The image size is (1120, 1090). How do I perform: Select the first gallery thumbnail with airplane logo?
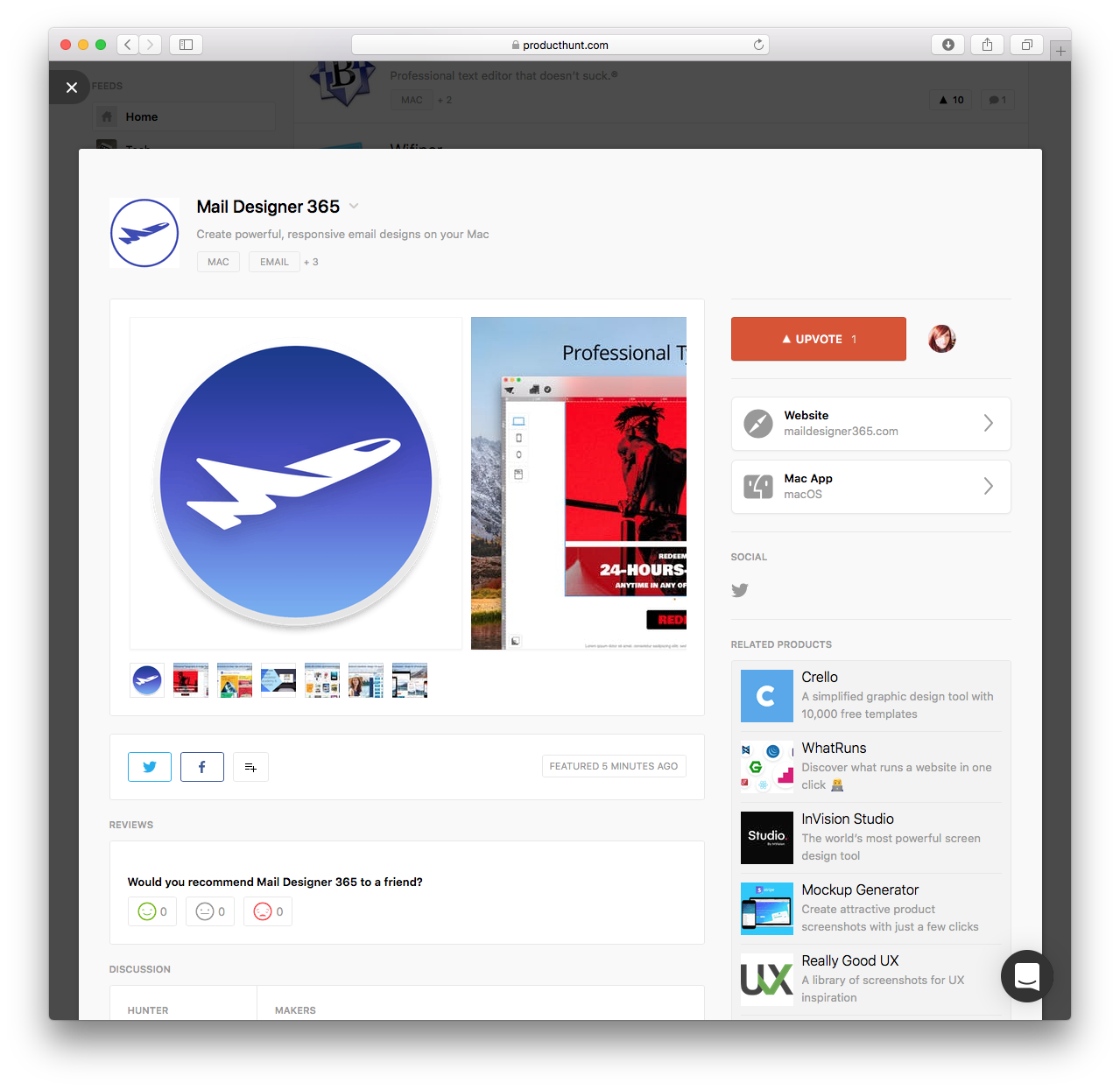tap(147, 680)
